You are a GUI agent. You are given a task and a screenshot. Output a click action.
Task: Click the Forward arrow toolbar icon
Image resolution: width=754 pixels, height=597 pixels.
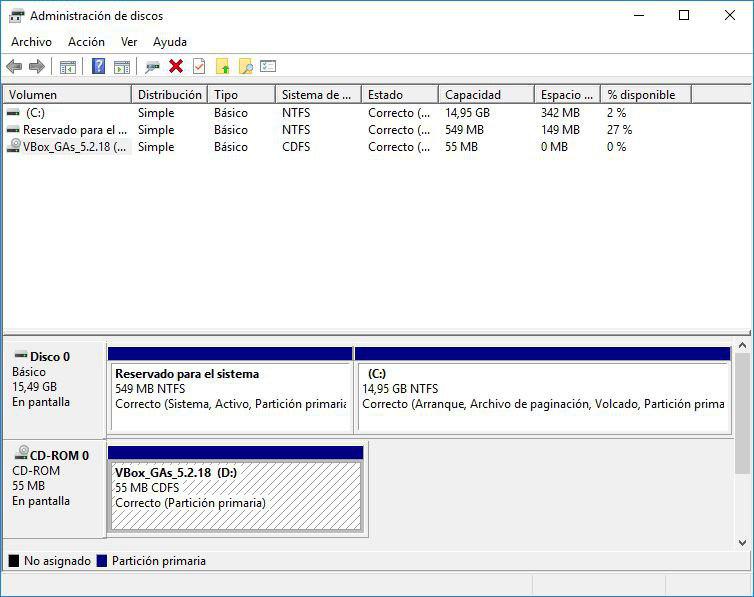(x=37, y=66)
